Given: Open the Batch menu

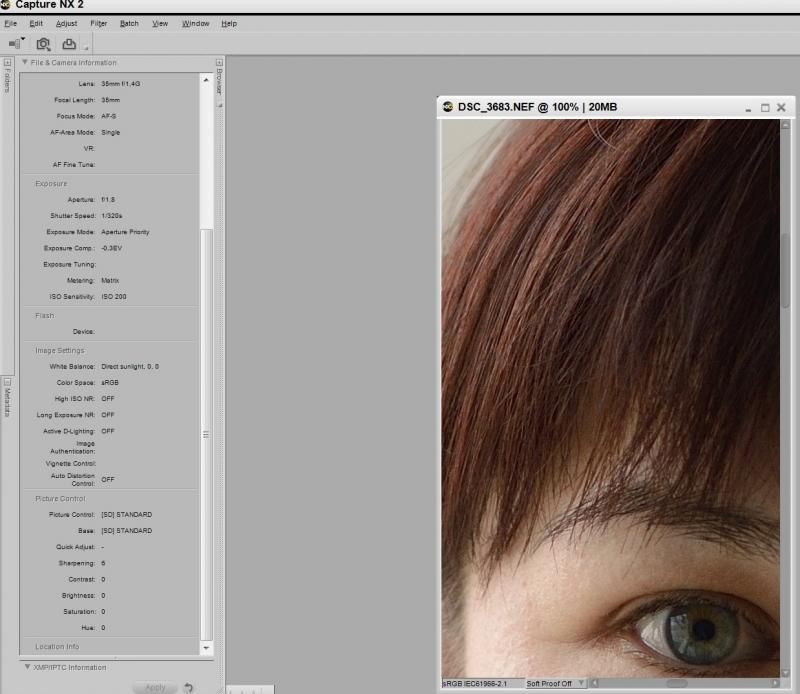Looking at the screenshot, I should click(x=129, y=23).
